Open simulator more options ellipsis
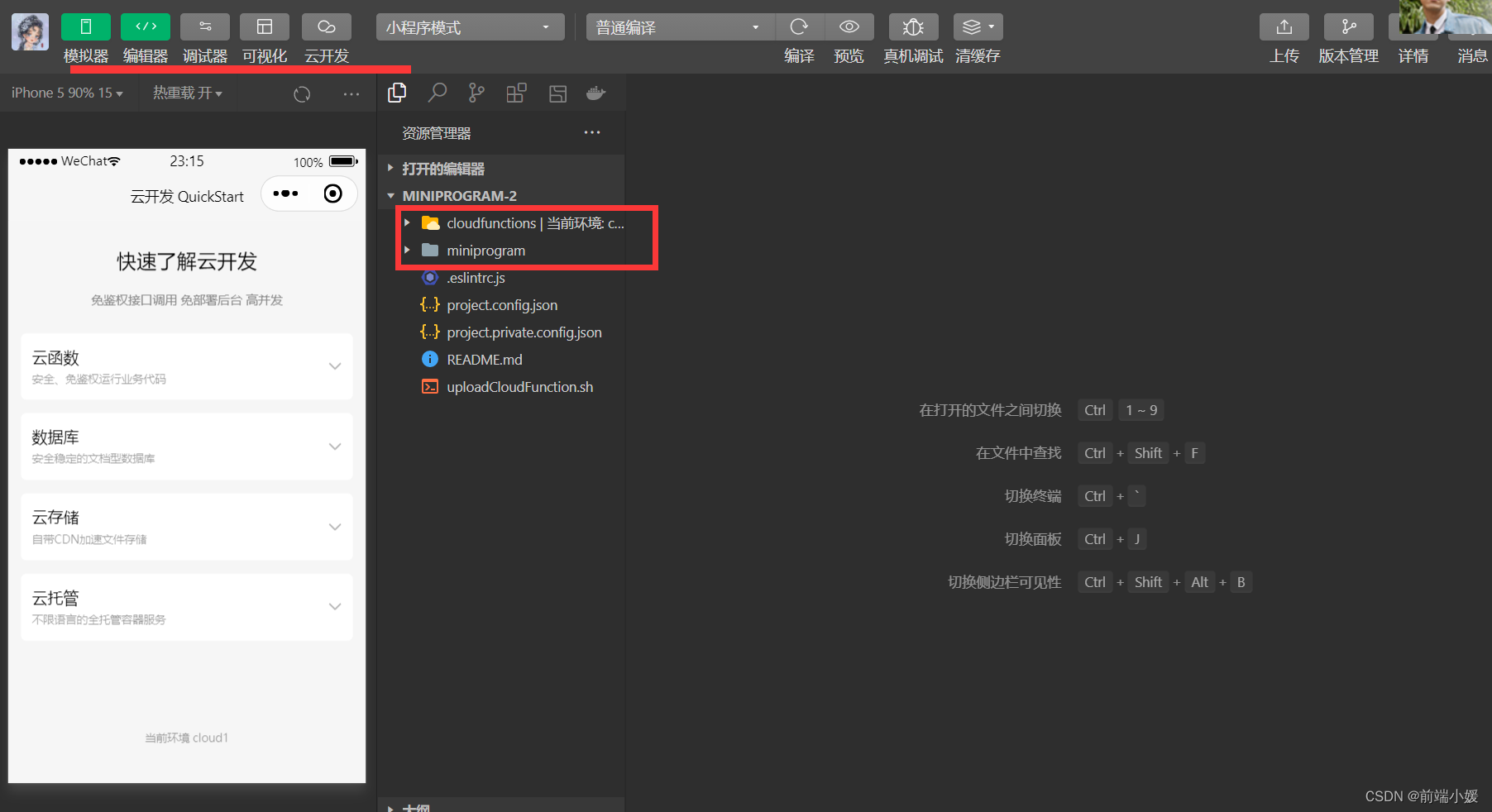Viewport: 1492px width, 812px height. tap(351, 94)
